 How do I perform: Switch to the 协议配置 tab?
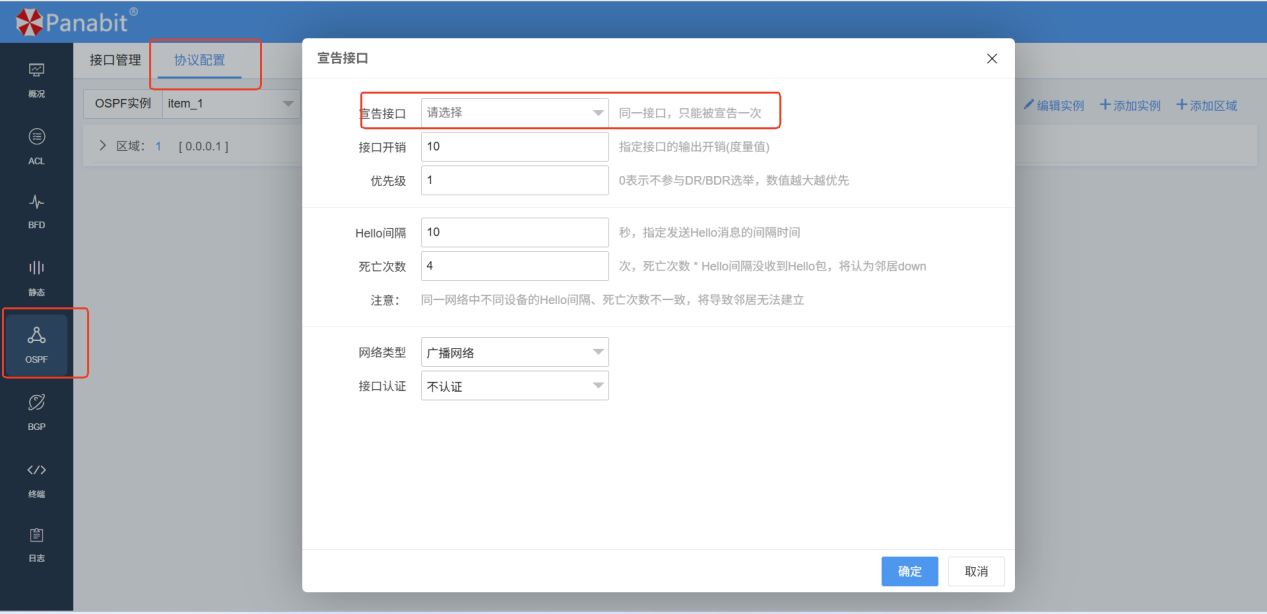[x=199, y=60]
